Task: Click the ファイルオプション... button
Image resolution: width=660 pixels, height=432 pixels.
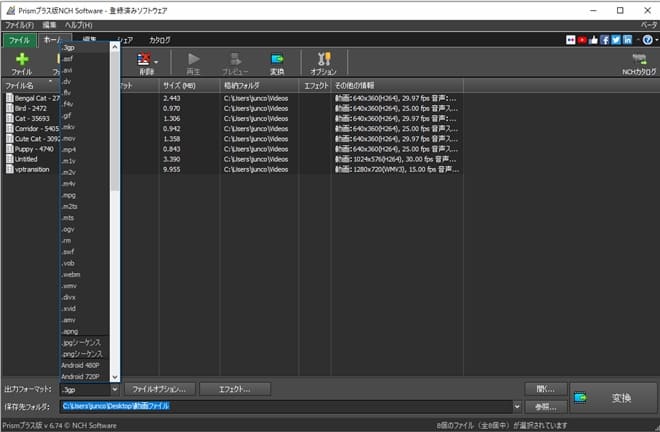Action: coord(160,389)
